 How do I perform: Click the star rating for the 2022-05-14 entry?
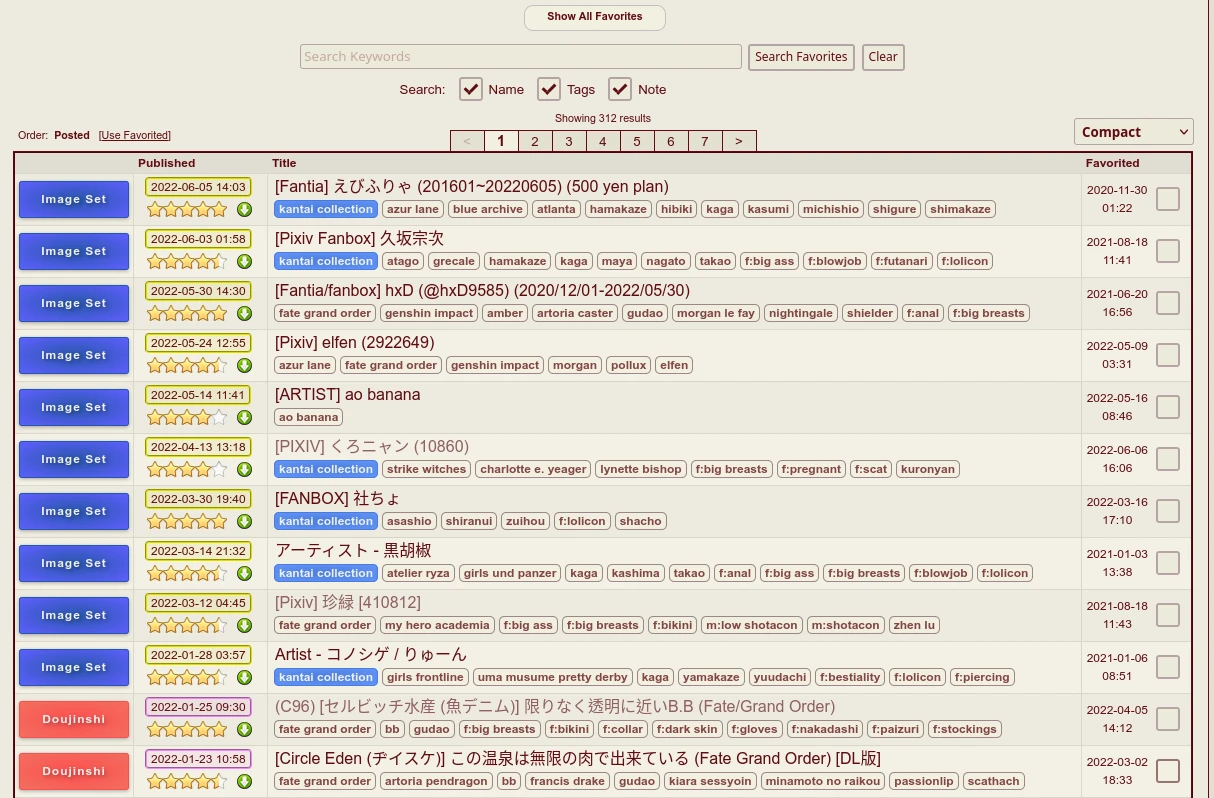click(187, 417)
